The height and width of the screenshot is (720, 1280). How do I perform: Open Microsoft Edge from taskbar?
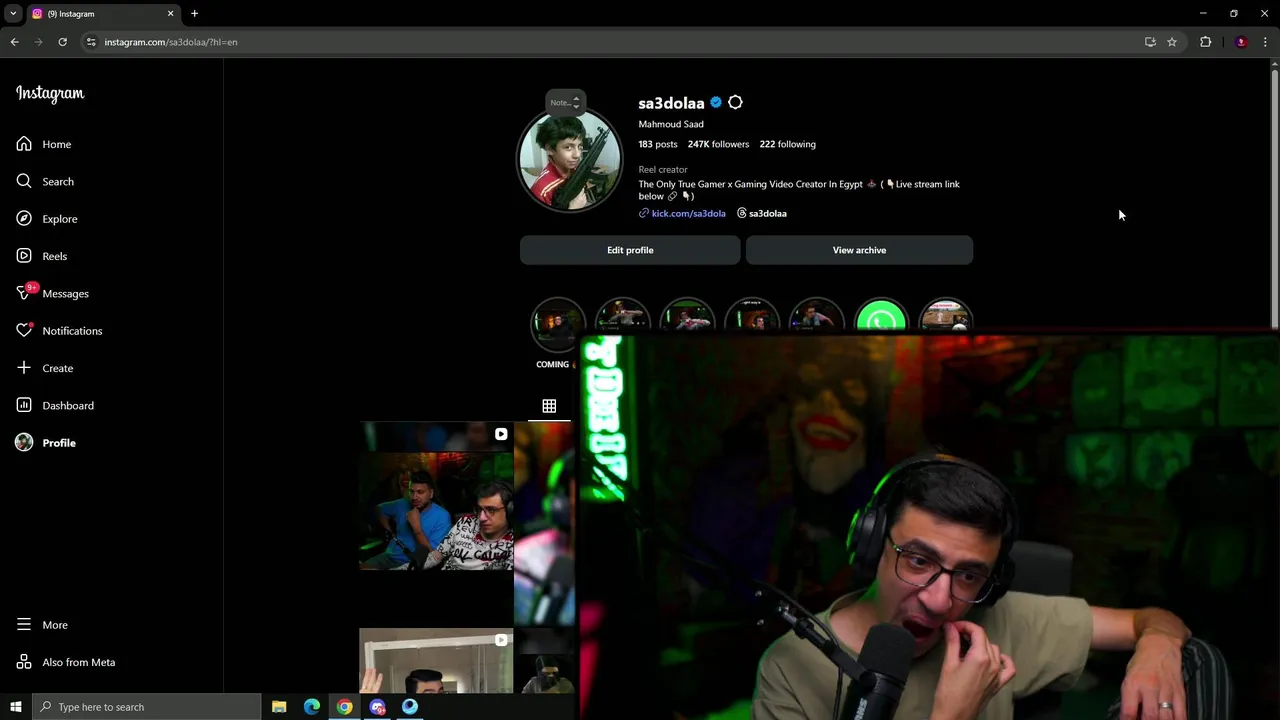click(x=312, y=707)
